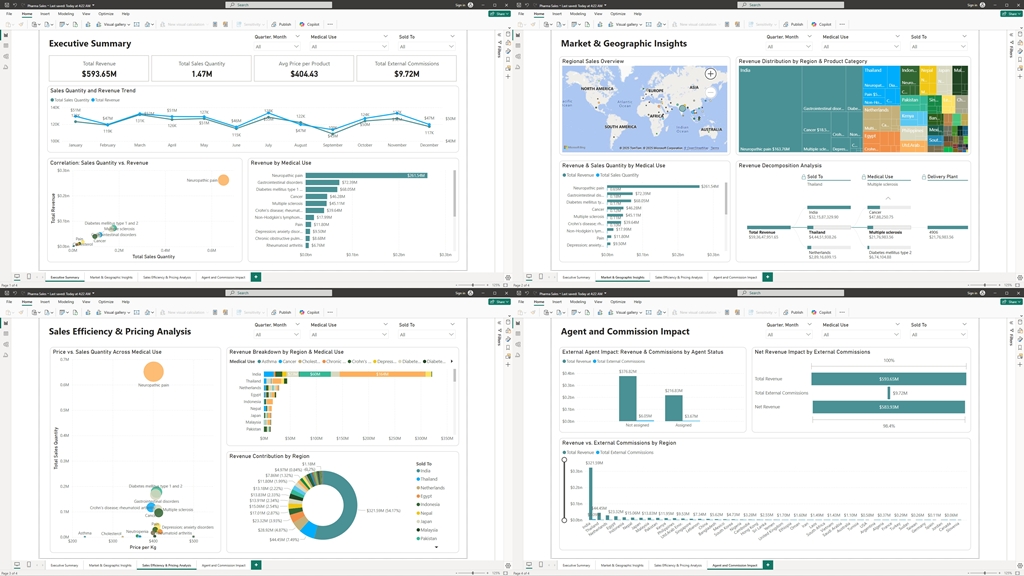Toggle the Medical Use lock in Revenue Decomposition
Viewport: 1024px width, 576px height.
(864, 177)
